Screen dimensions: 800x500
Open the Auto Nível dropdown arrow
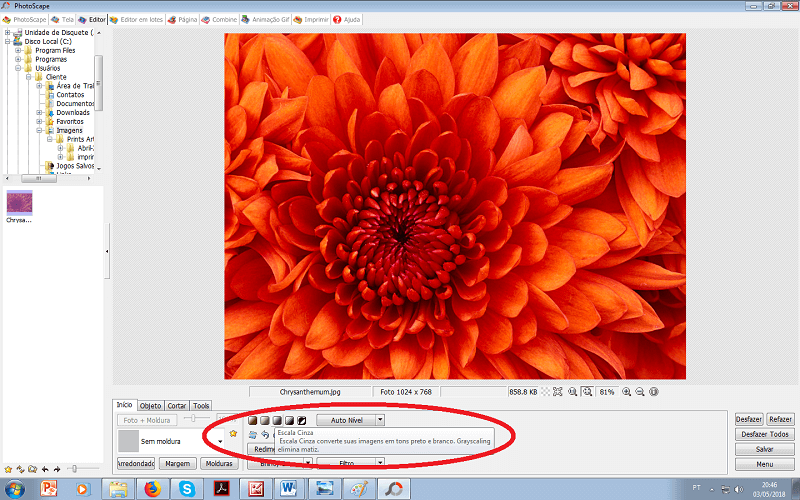380,421
